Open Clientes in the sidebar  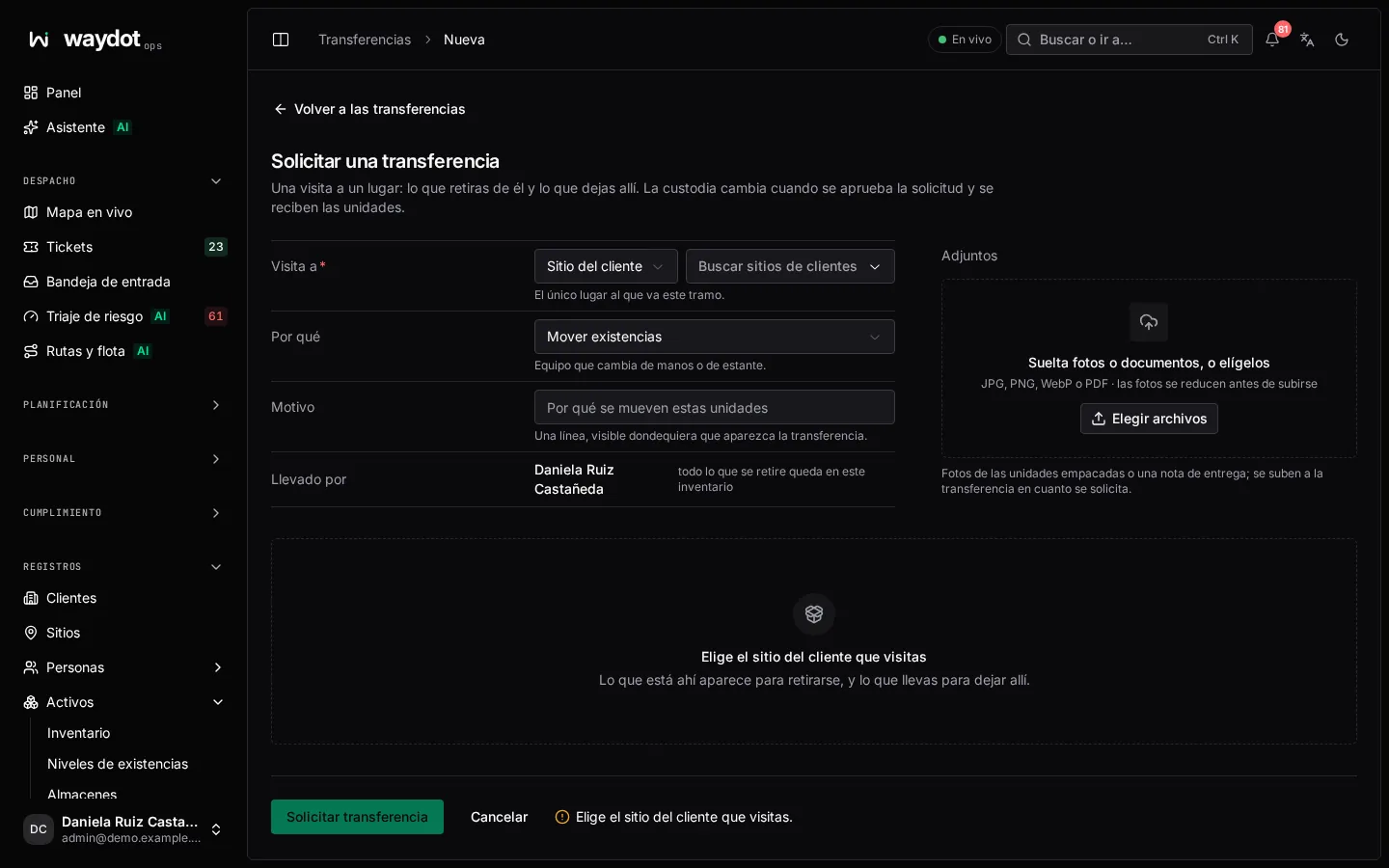(123, 598)
